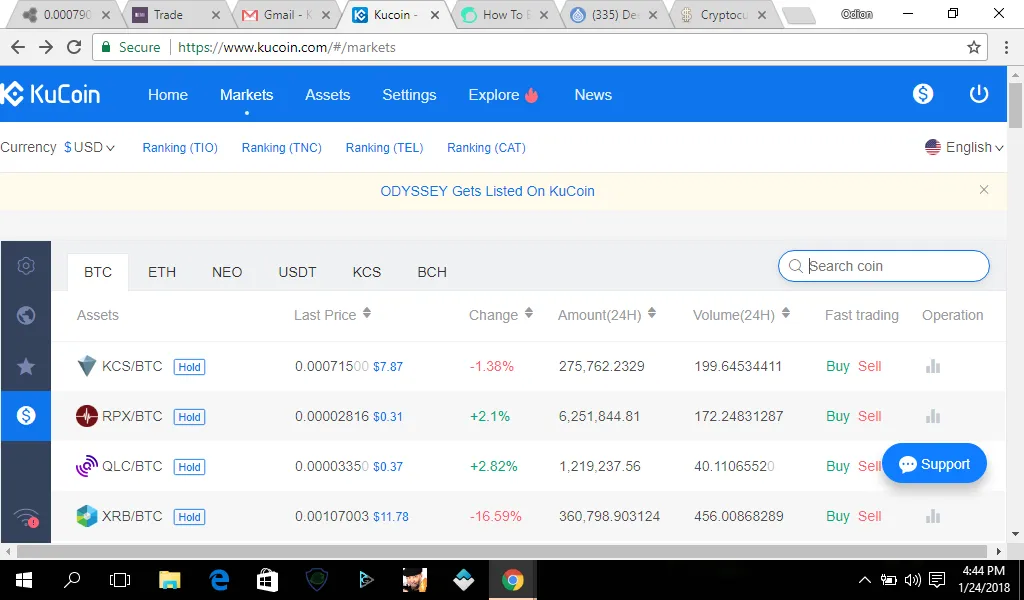This screenshot has width=1024, height=600.
Task: Open Ranking (TNC) link
Action: tap(281, 148)
